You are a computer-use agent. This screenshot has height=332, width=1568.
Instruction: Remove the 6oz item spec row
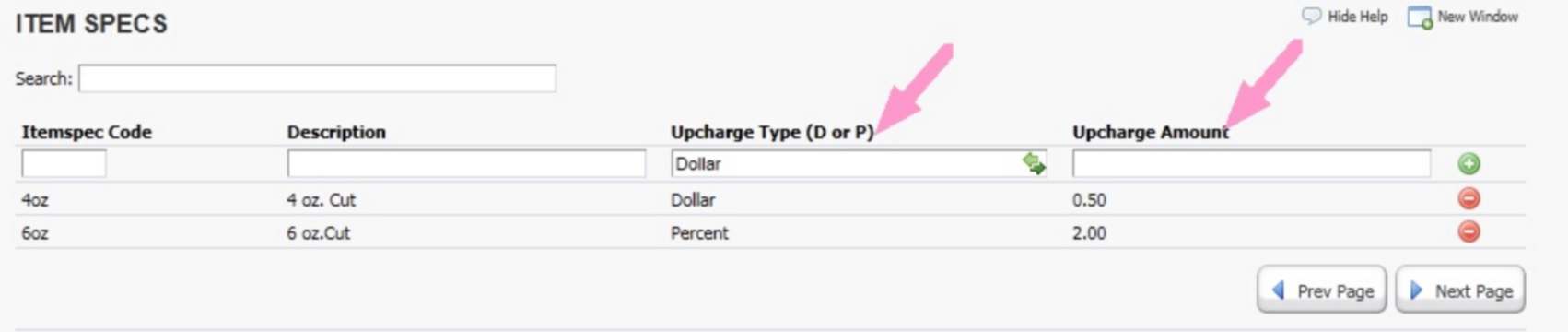[1469, 231]
